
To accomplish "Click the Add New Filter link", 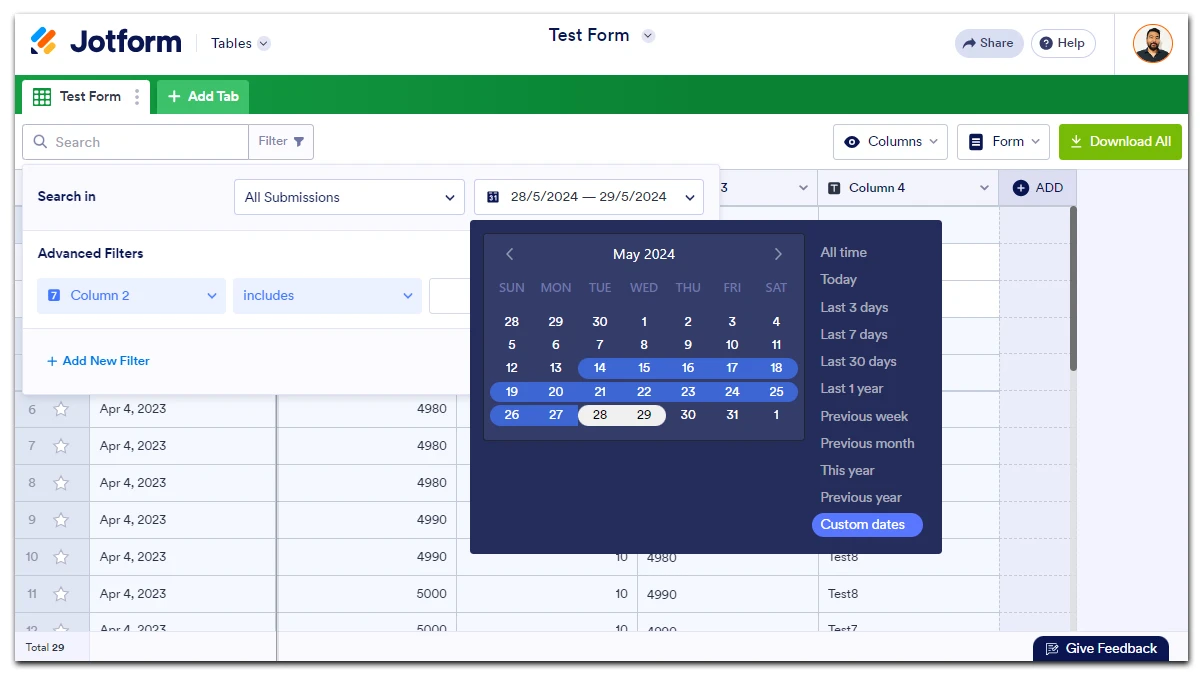I will (x=97, y=361).
